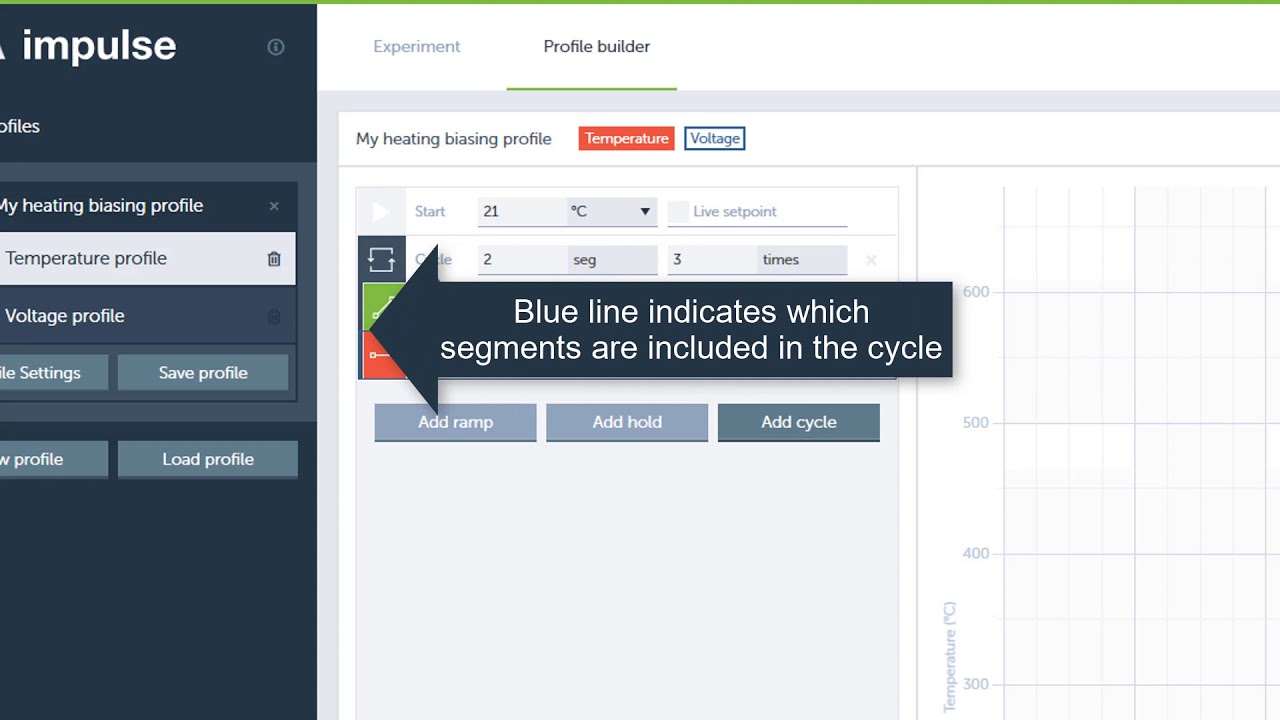Click the Add ramp button
This screenshot has width=1280, height=720.
click(x=455, y=422)
